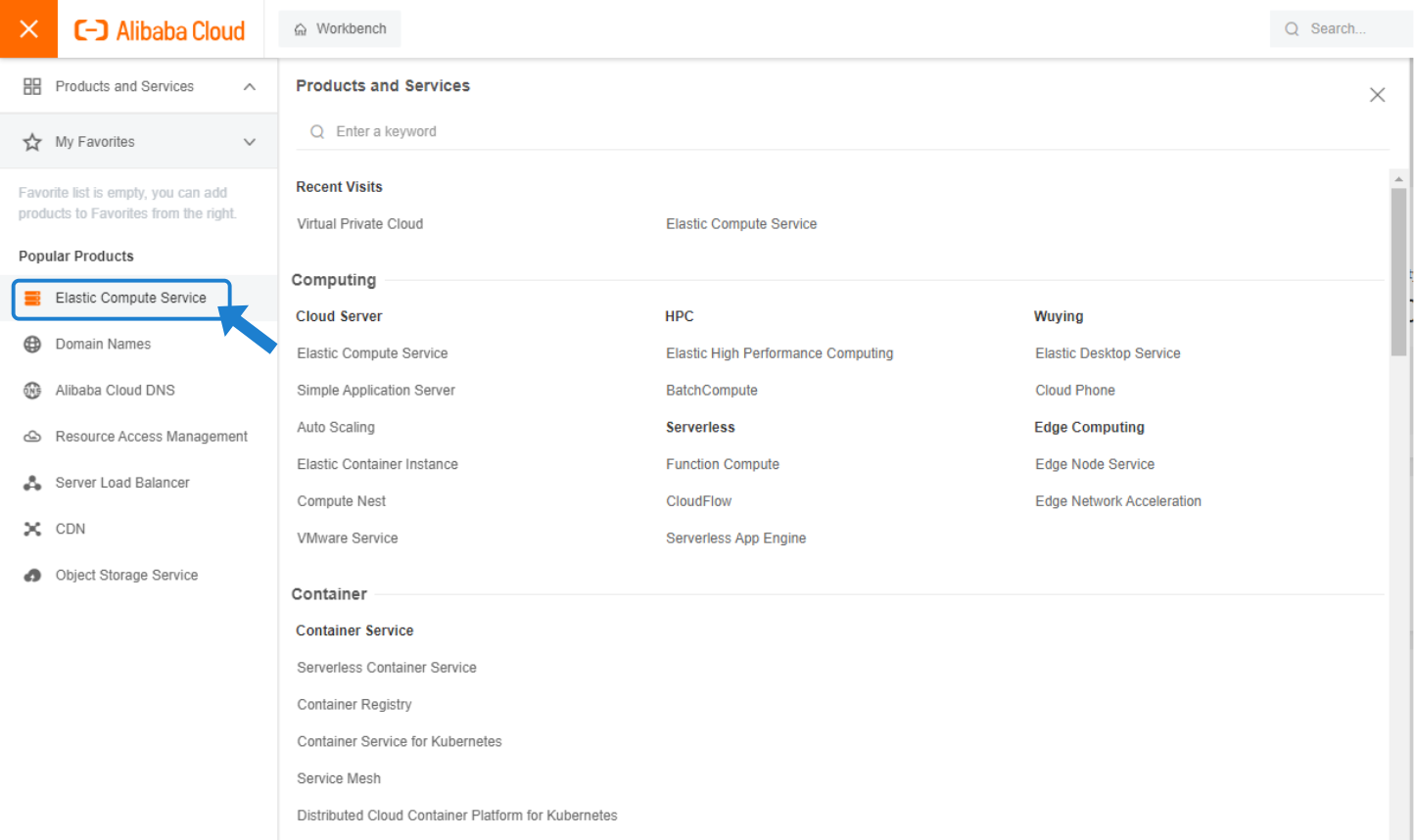Select Elastic Compute Service in Popular Products
This screenshot has height=840, width=1415.
[130, 299]
